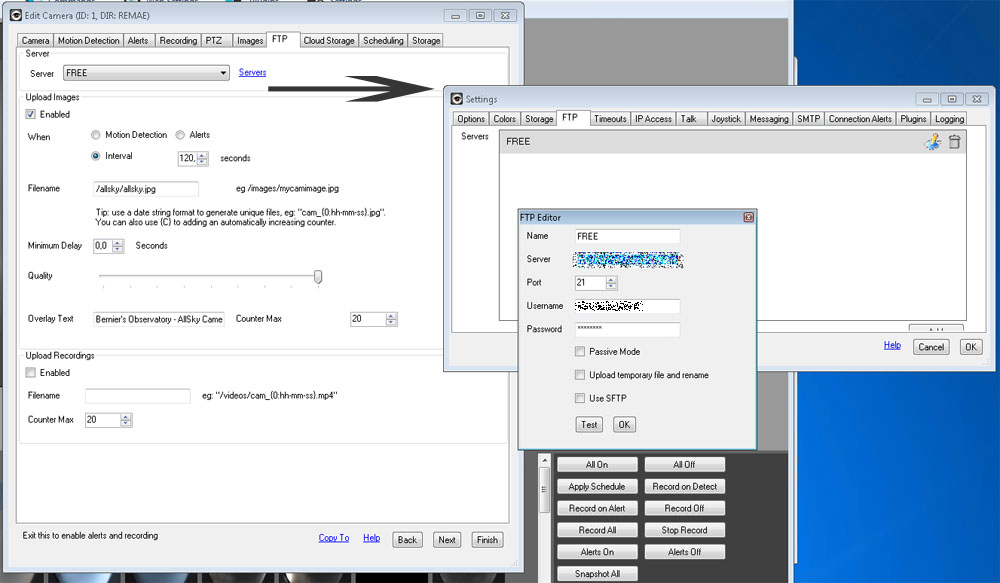Open Scheduling tab
The image size is (1000, 583).
tap(383, 40)
